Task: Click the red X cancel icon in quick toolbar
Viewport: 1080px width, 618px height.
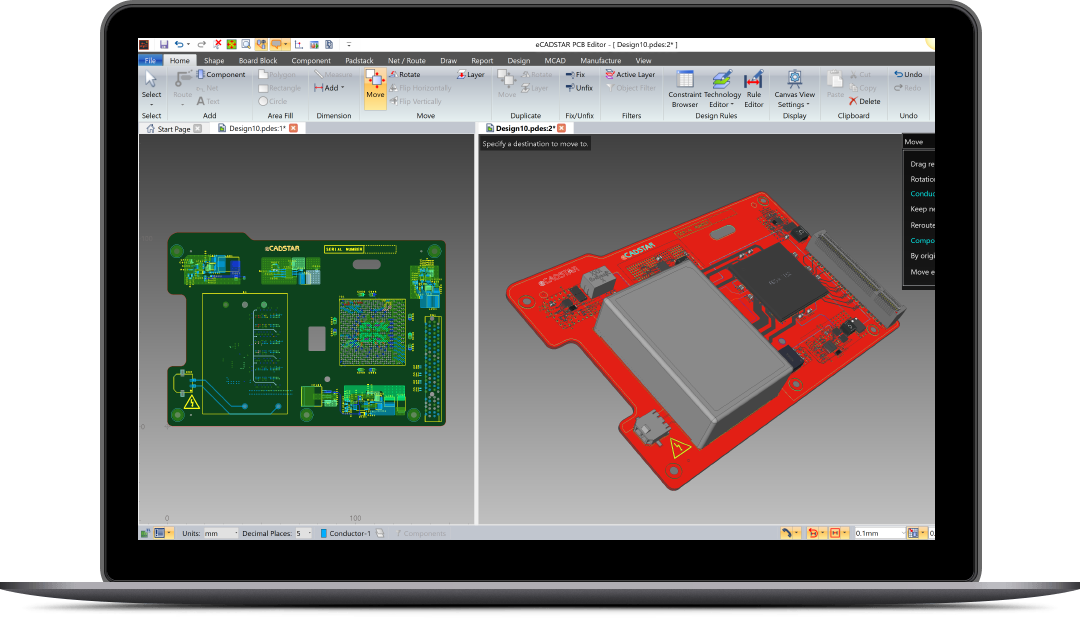Action: point(218,44)
